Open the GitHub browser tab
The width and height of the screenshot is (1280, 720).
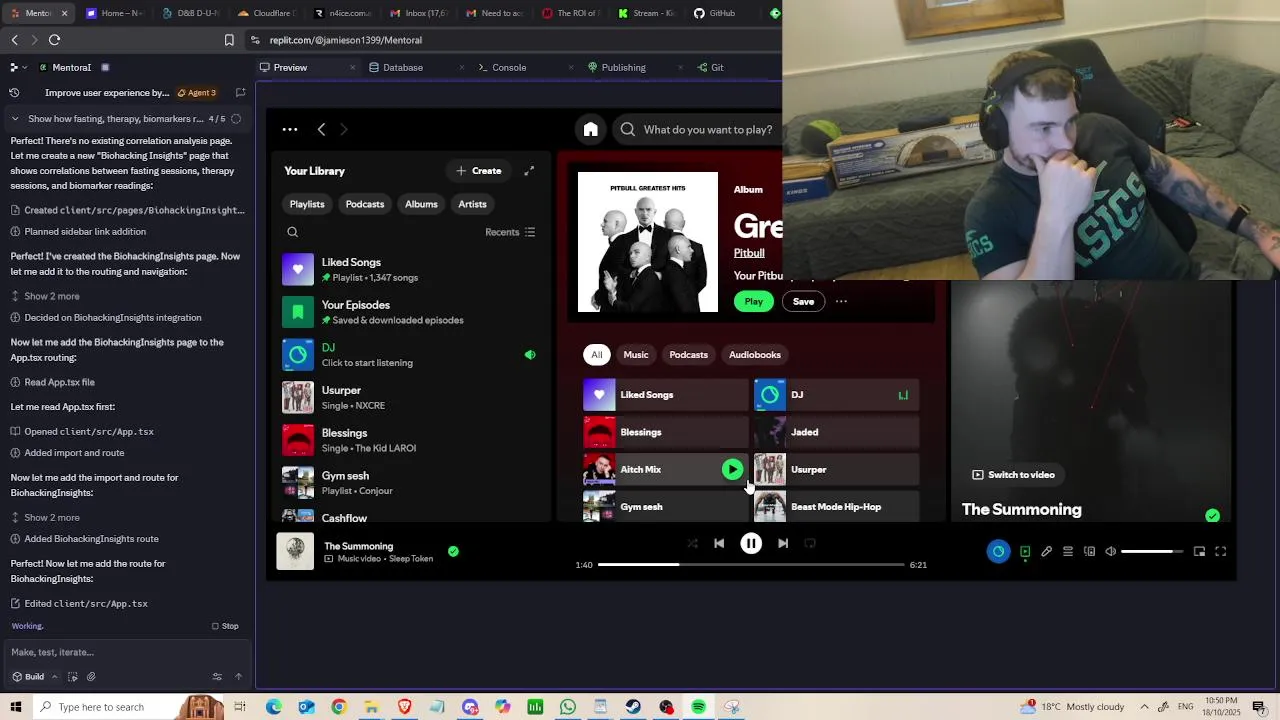pos(714,13)
